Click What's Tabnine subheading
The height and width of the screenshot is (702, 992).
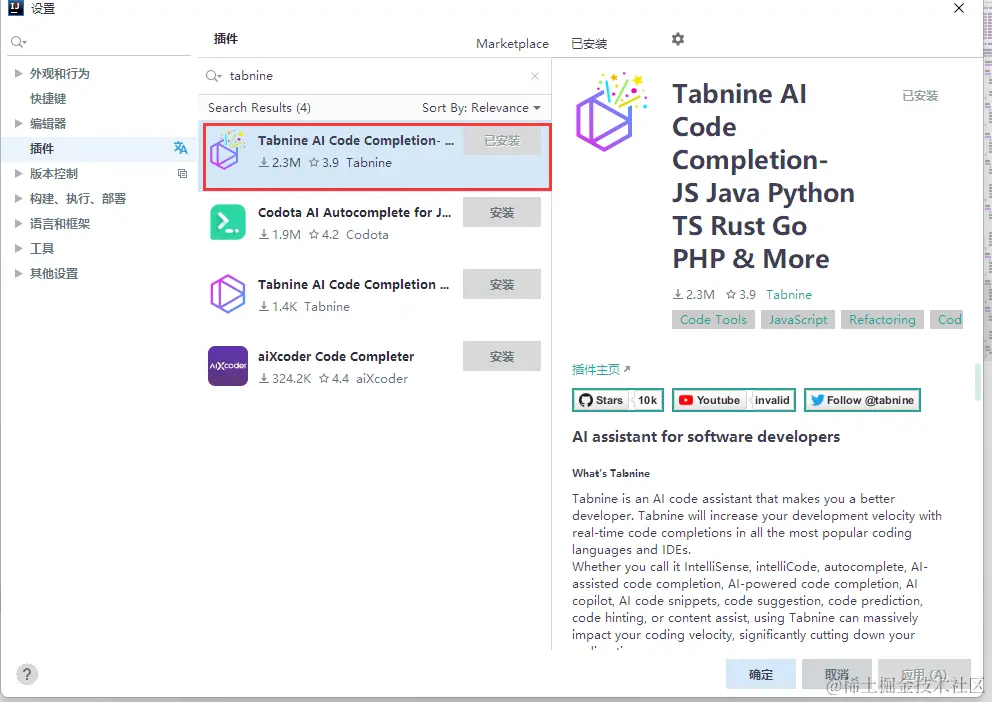(611, 473)
